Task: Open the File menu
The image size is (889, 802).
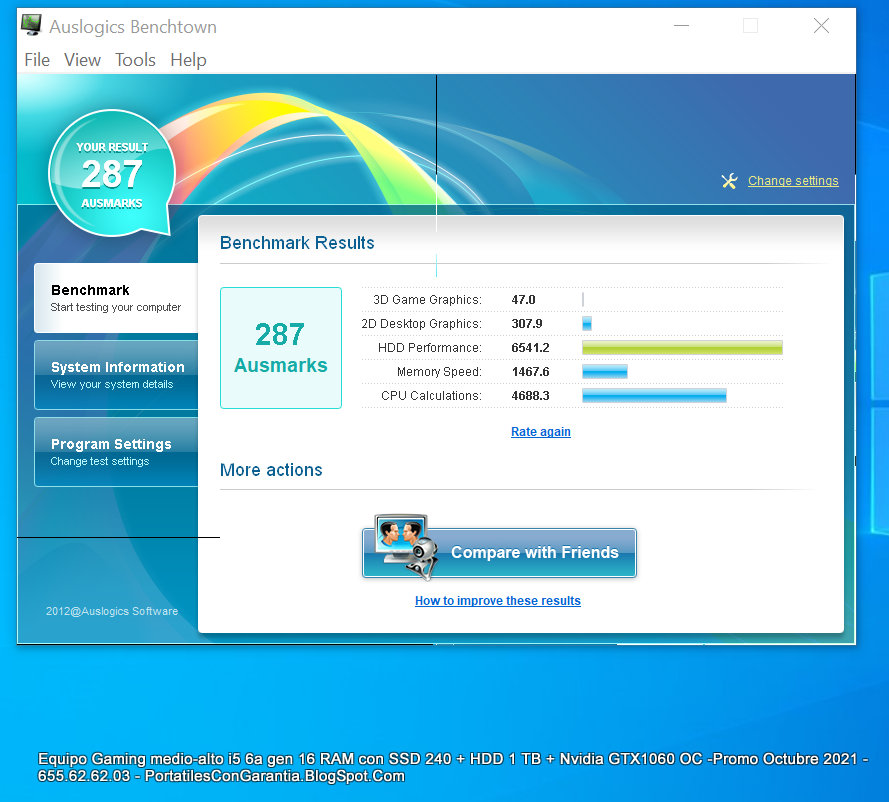Action: click(37, 60)
